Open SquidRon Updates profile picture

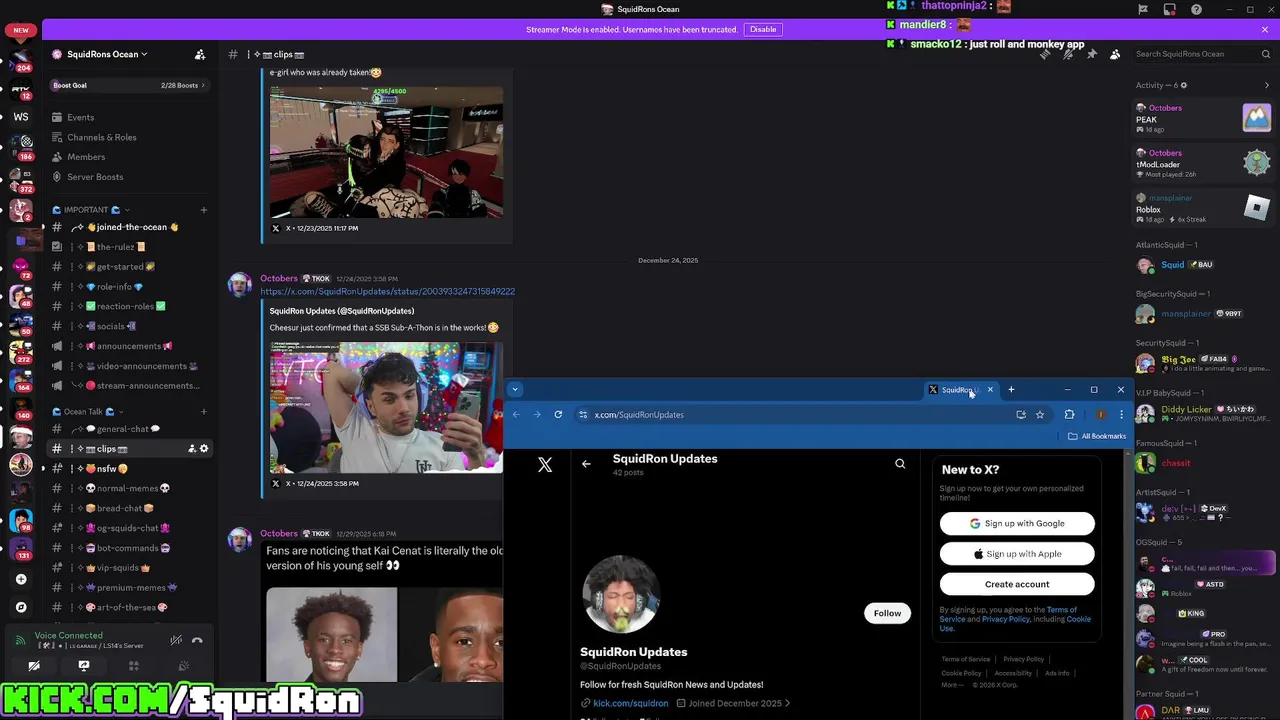[621, 595]
